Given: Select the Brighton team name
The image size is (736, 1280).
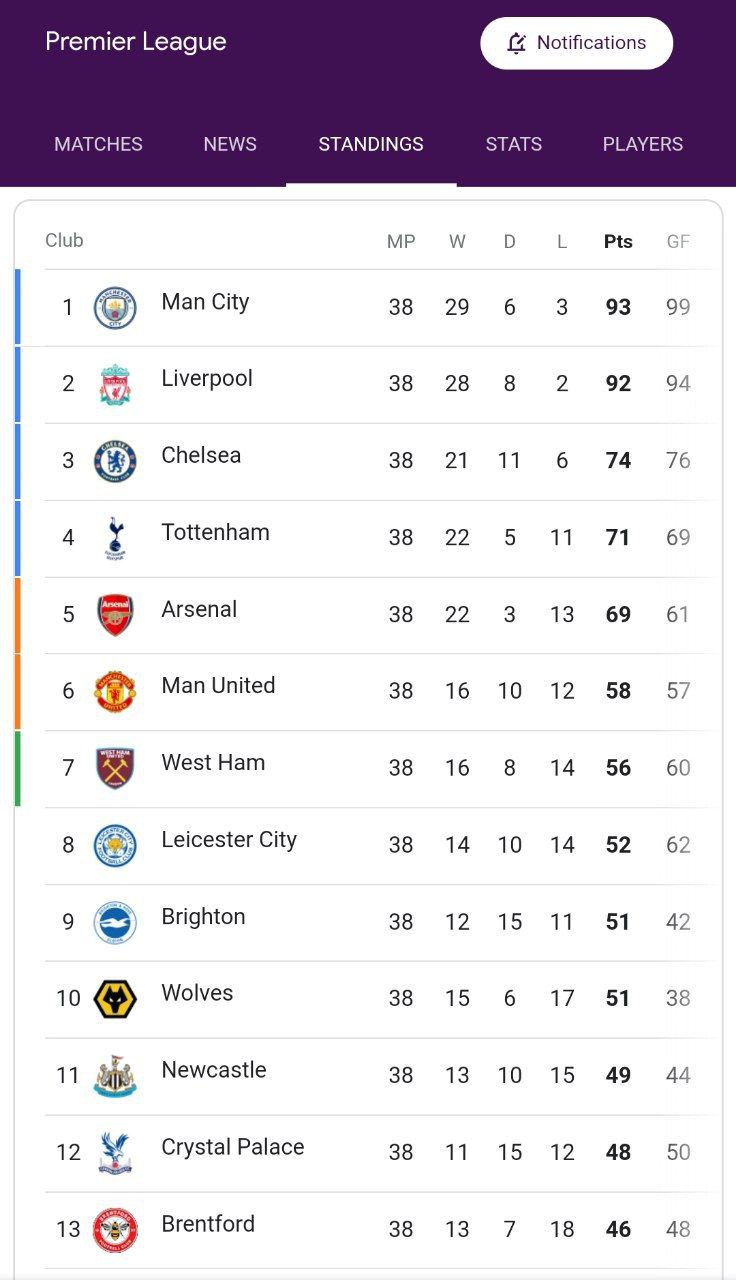Looking at the screenshot, I should click(203, 916).
